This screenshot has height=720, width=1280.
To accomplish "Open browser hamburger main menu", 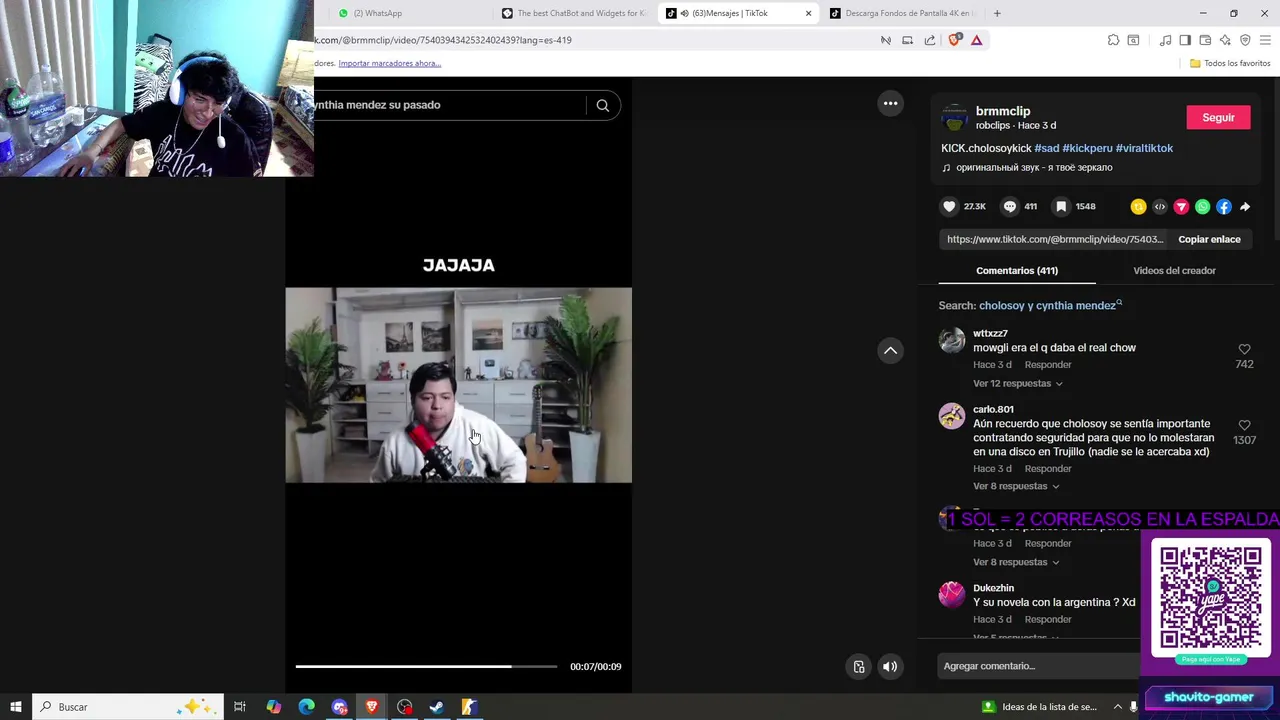I will click(x=1265, y=40).
